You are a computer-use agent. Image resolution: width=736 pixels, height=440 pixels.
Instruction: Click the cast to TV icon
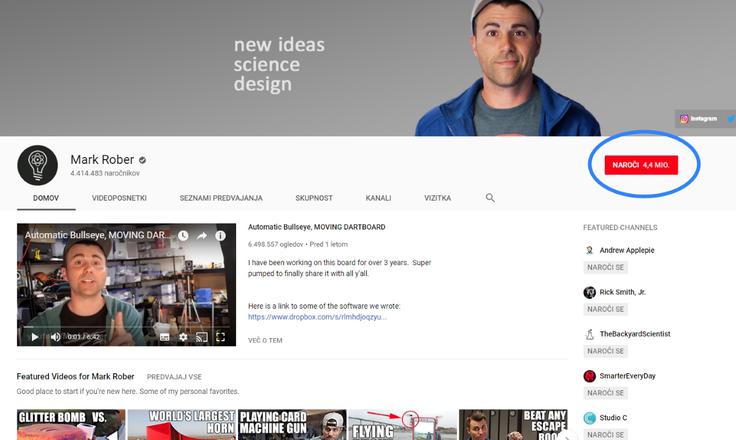202,337
